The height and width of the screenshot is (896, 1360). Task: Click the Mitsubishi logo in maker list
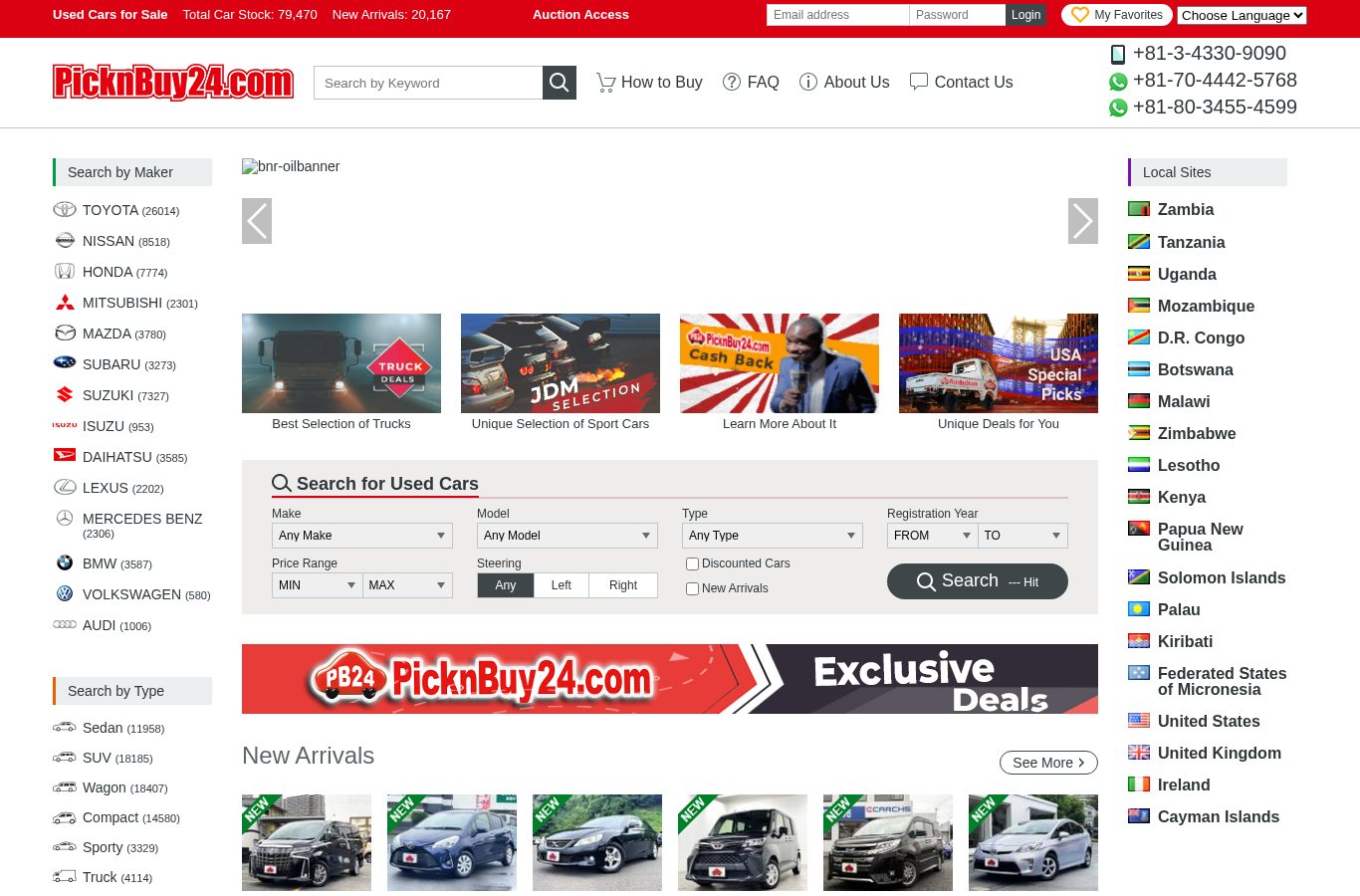pyautogui.click(x=65, y=303)
